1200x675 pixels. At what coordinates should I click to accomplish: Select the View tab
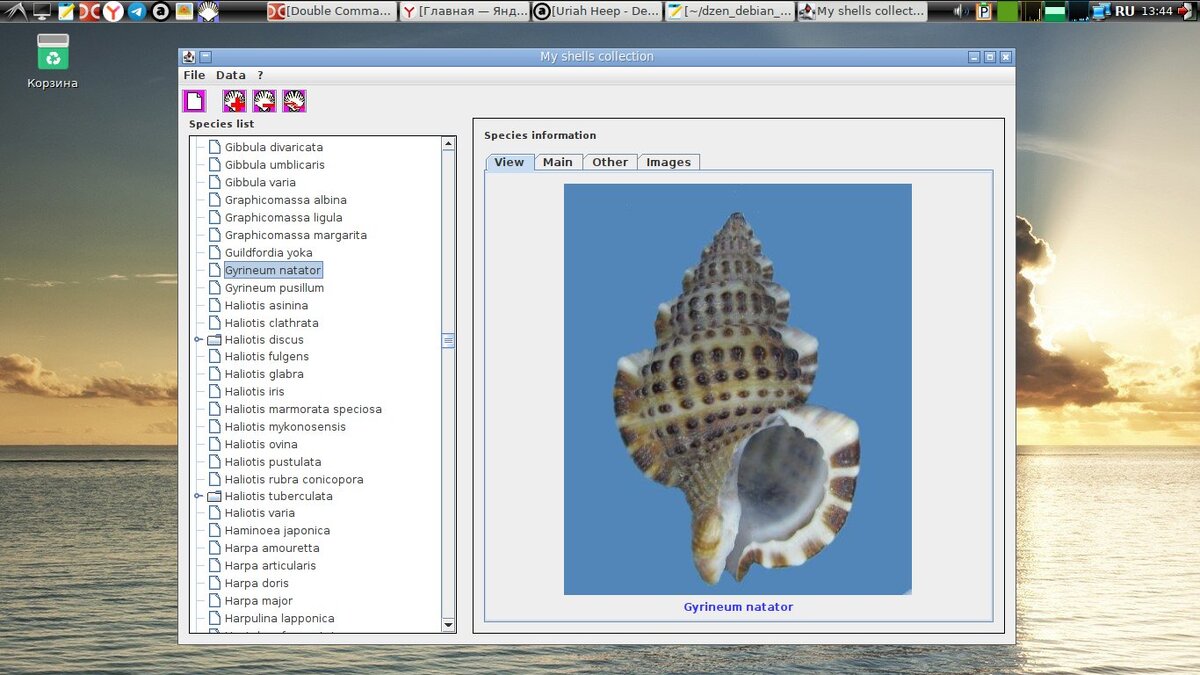click(x=509, y=162)
